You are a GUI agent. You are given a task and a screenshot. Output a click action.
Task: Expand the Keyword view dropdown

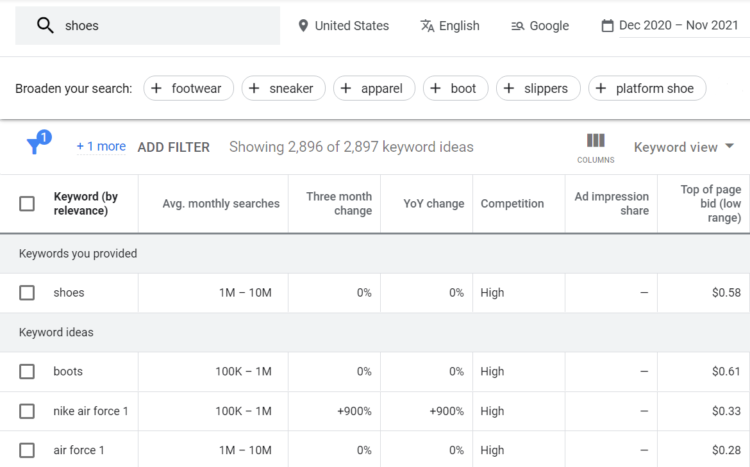pyautogui.click(x=684, y=147)
